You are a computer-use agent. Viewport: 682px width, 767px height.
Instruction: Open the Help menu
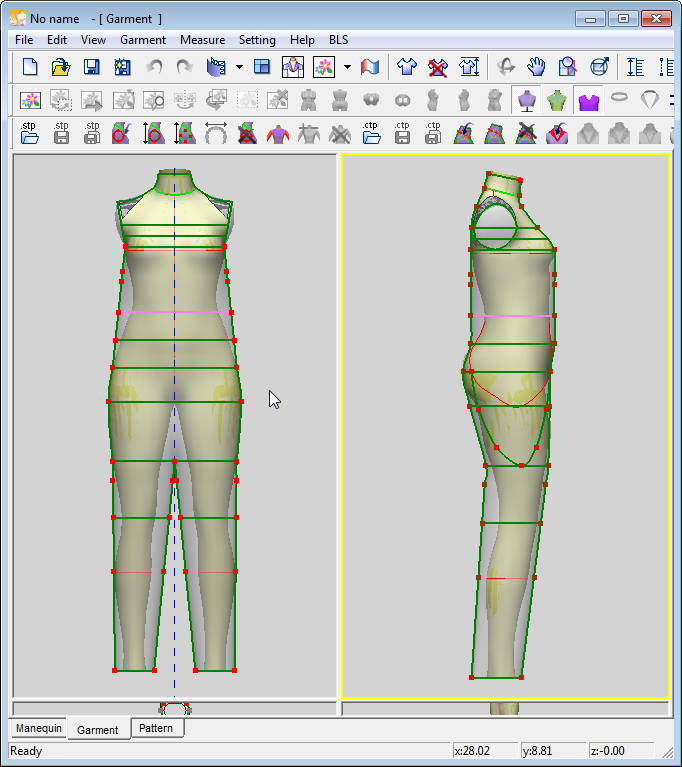(302, 40)
